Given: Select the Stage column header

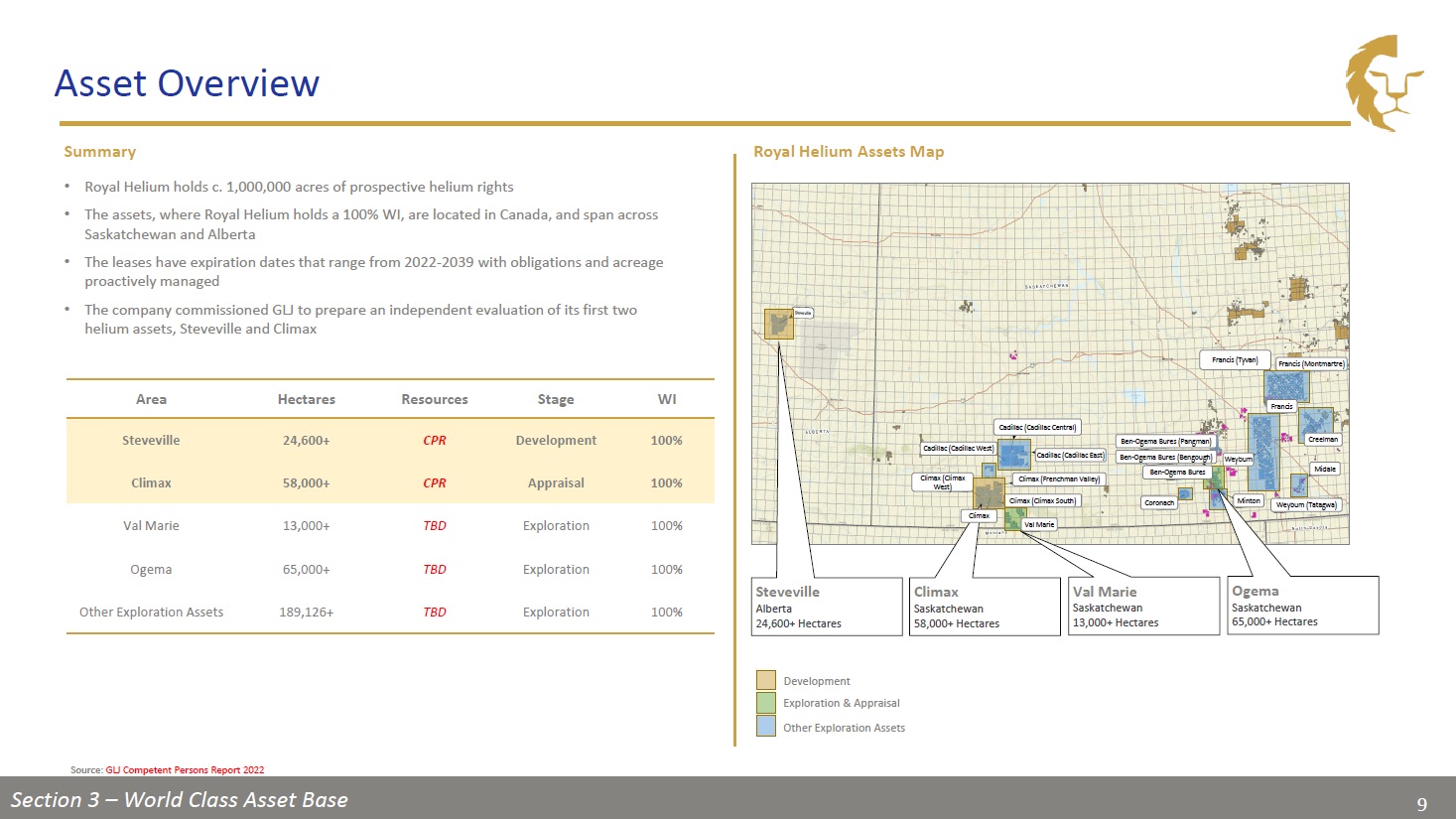Looking at the screenshot, I should pos(556,399).
